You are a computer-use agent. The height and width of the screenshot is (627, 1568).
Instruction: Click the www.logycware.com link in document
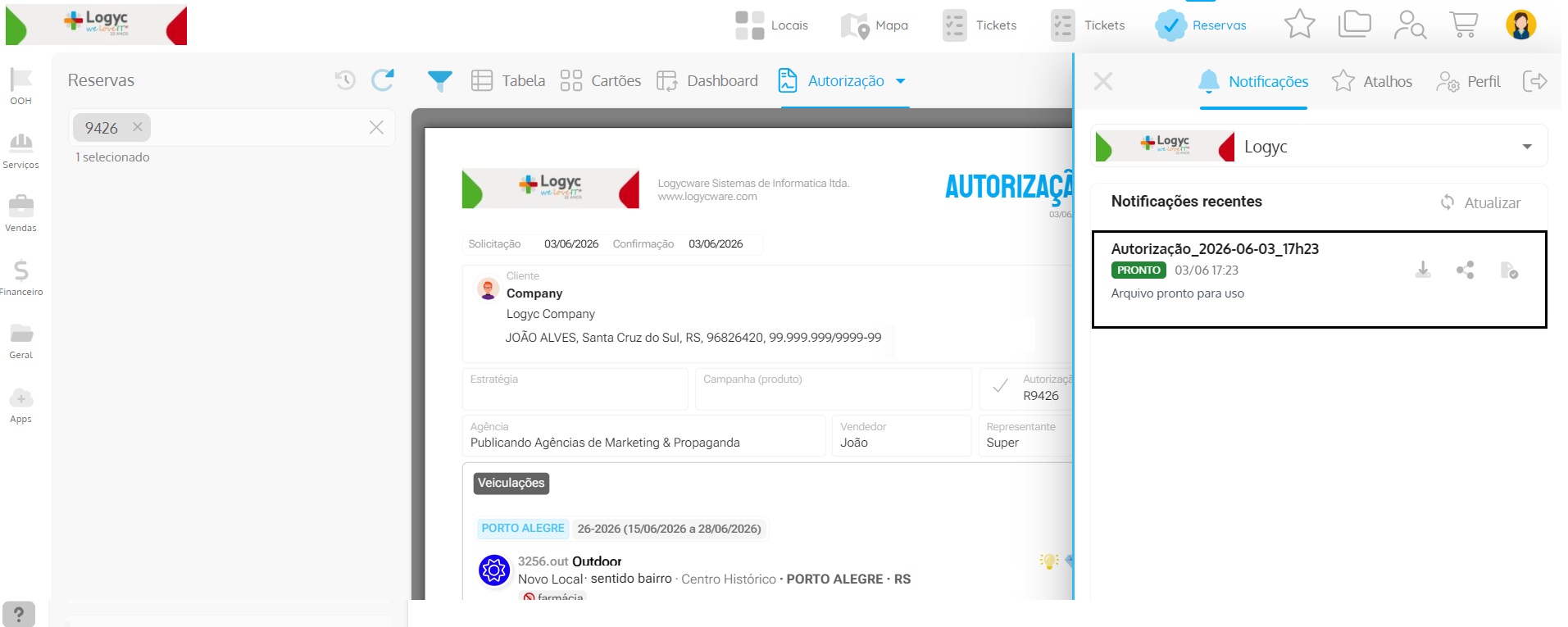click(x=707, y=197)
